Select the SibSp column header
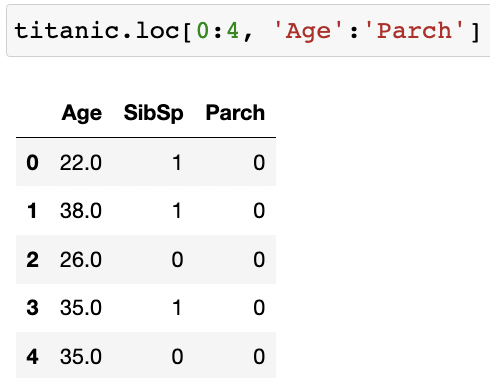Viewport: 490px width, 378px height. point(153,113)
